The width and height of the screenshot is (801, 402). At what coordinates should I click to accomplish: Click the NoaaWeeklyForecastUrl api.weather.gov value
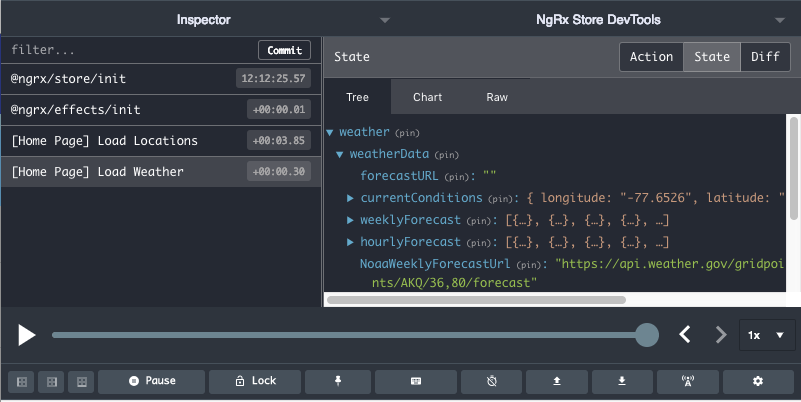coord(578,273)
